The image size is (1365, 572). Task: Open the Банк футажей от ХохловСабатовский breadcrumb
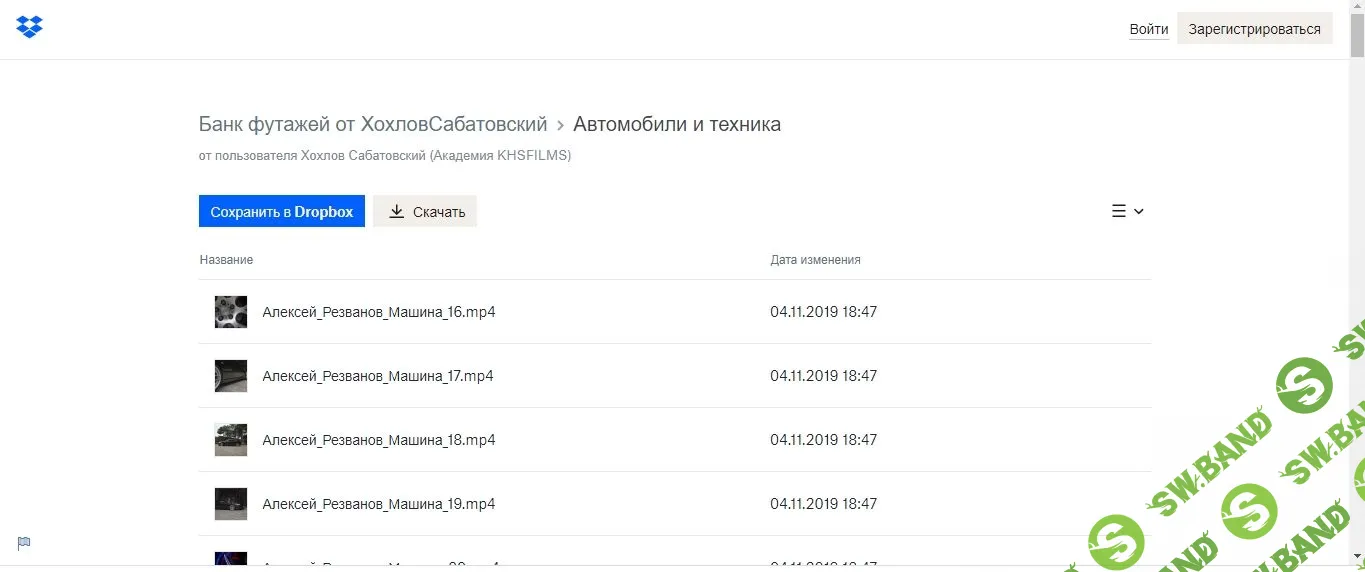pyautogui.click(x=373, y=124)
